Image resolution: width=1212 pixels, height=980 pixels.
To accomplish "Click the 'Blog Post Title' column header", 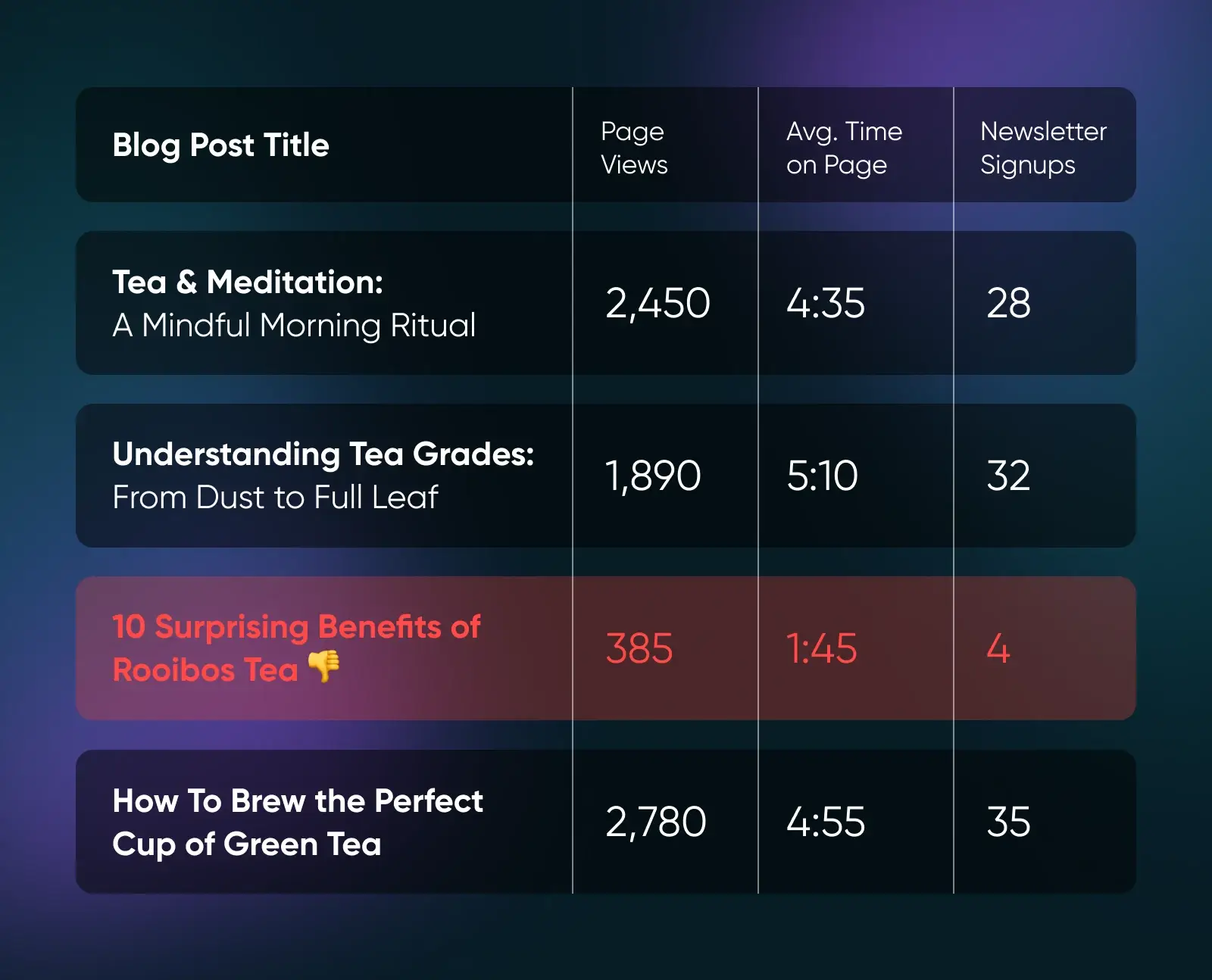I will (220, 145).
